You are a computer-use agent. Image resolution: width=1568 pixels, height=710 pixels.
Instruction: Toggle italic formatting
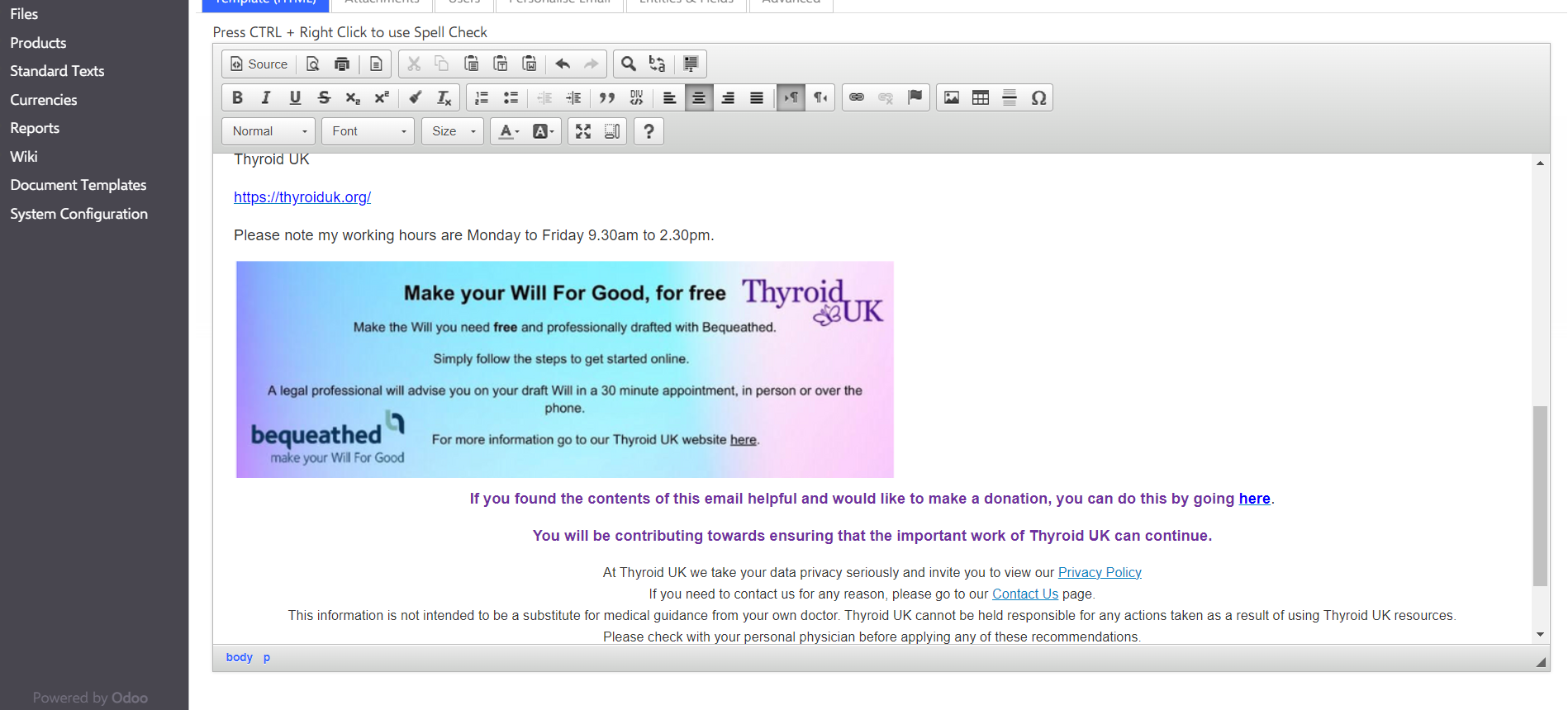266,97
